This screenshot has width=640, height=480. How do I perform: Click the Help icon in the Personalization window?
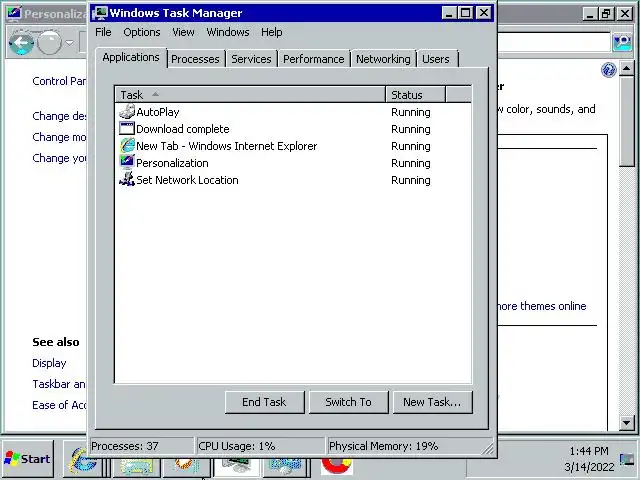(x=609, y=70)
